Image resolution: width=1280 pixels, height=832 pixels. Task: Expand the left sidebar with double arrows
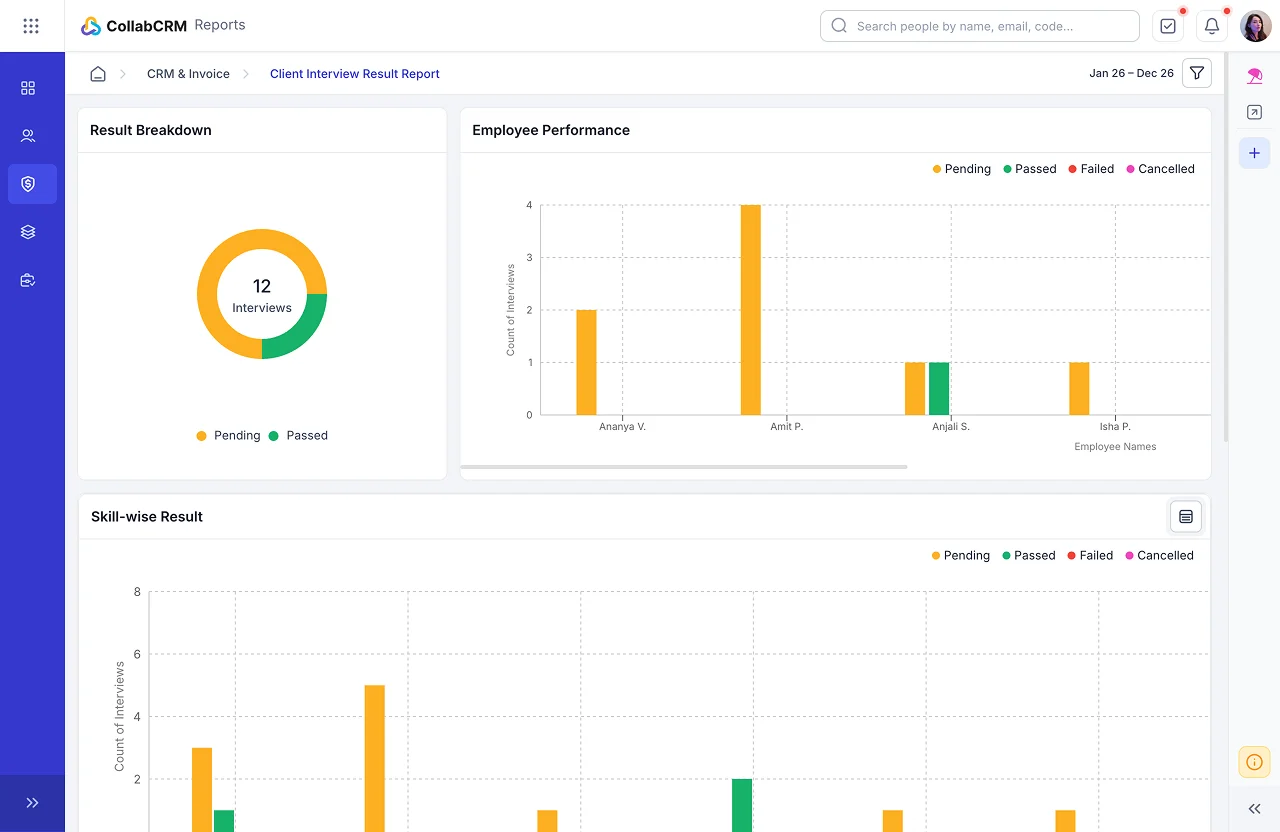click(x=32, y=803)
